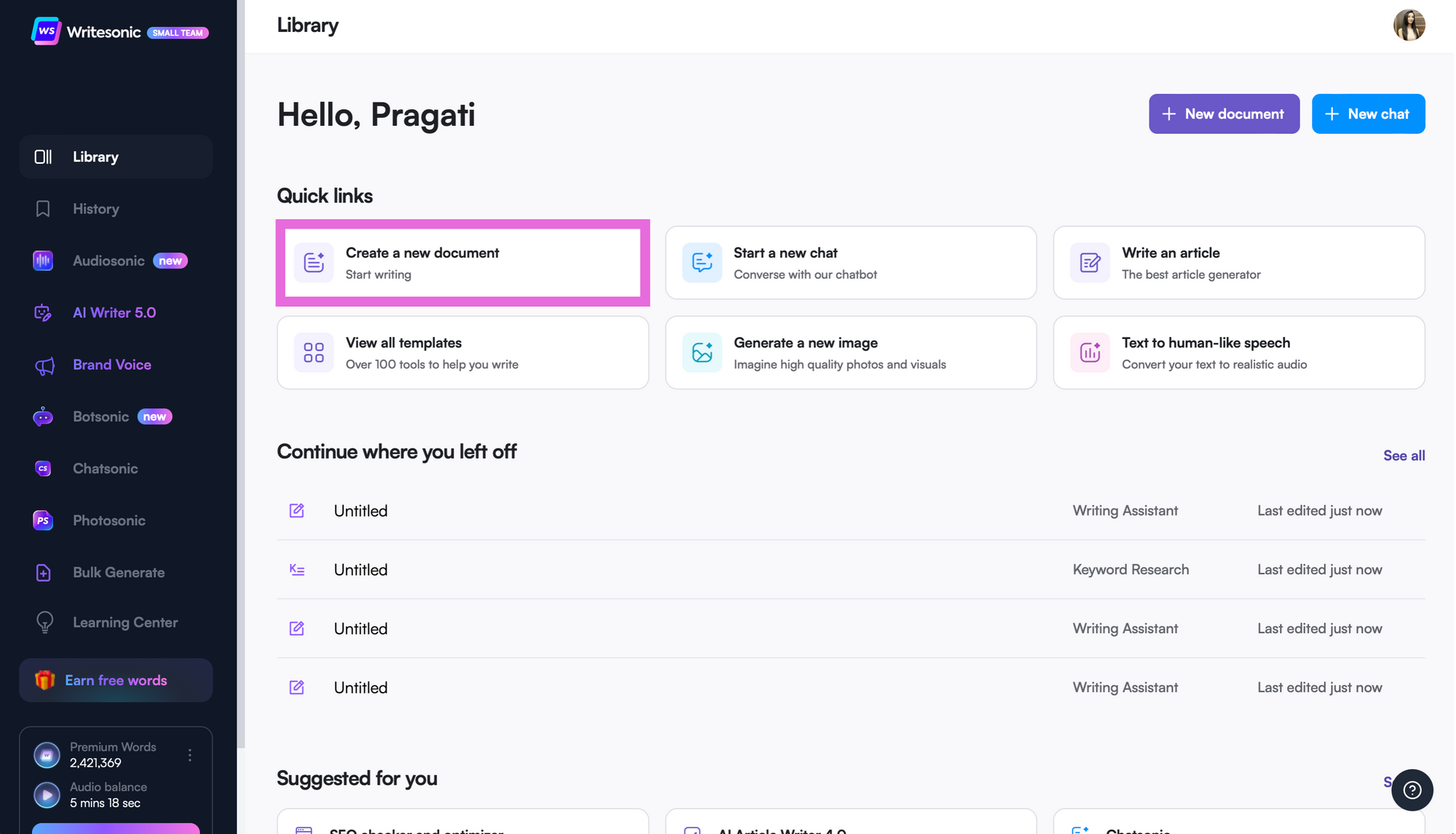Open Bulk Generate
Screen dimensions: 1456x834
[x=119, y=572]
